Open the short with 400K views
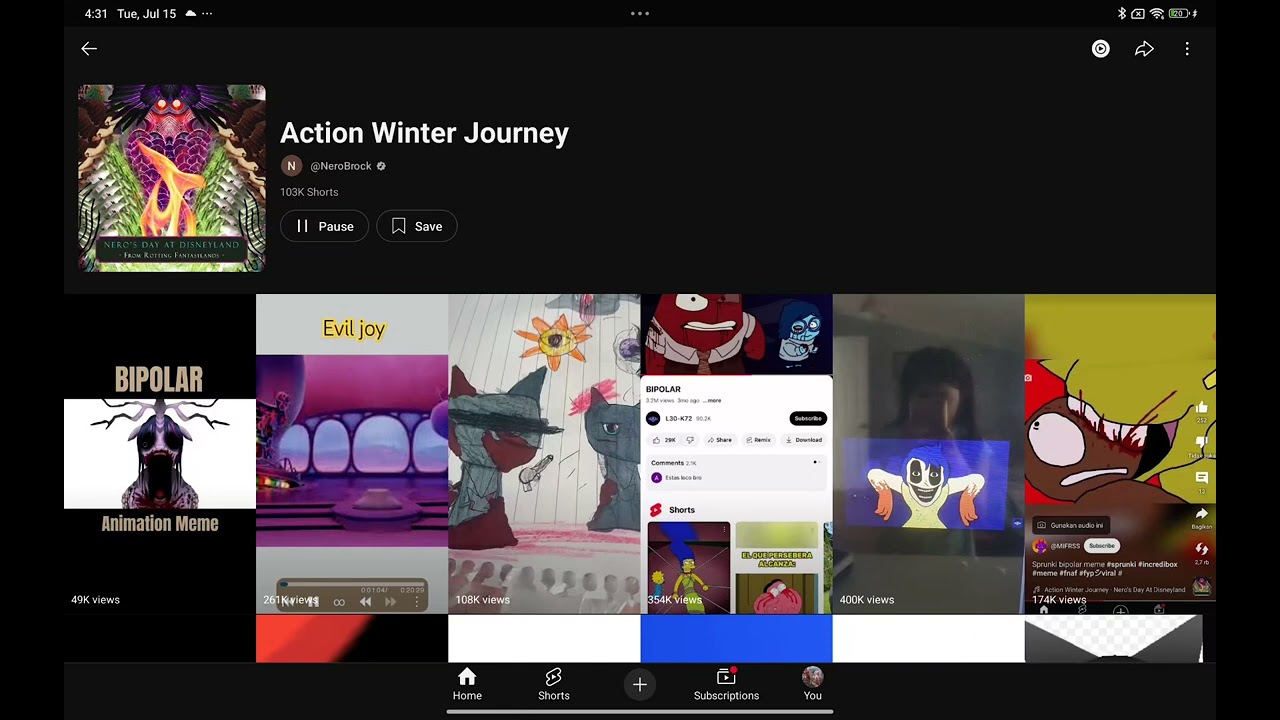The width and height of the screenshot is (1280, 720). [928, 454]
